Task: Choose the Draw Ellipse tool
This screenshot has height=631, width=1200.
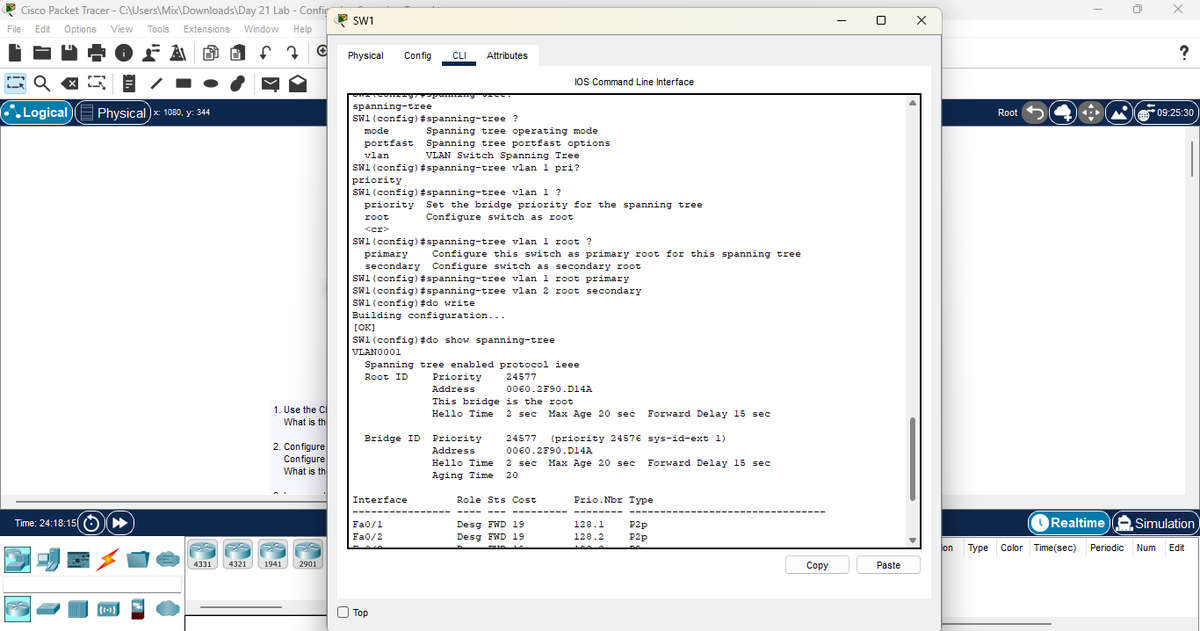Action: (x=213, y=85)
